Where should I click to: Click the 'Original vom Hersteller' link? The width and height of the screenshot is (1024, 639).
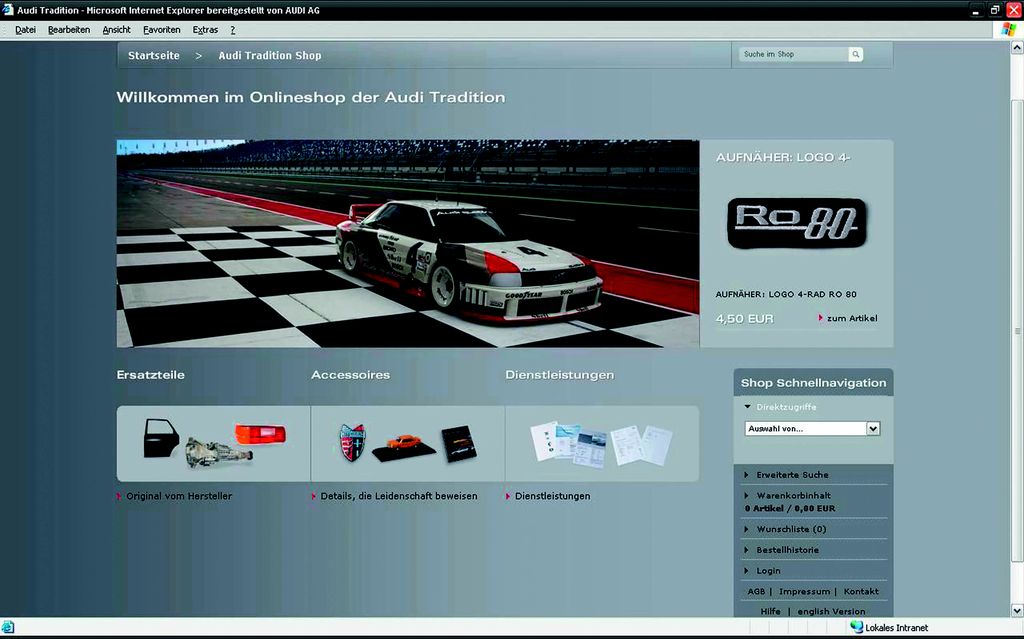click(179, 496)
